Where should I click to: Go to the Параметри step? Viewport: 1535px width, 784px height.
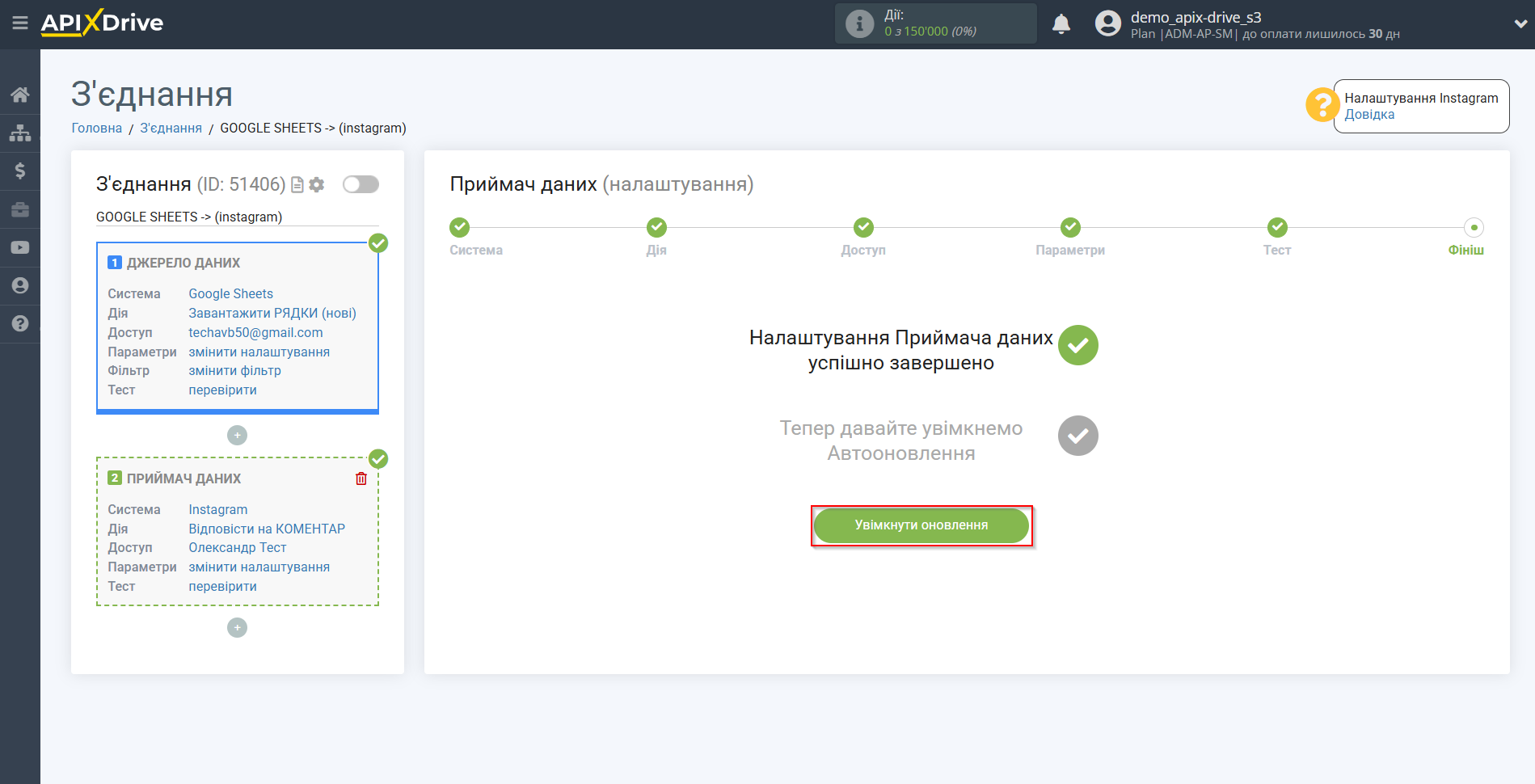click(x=1070, y=227)
